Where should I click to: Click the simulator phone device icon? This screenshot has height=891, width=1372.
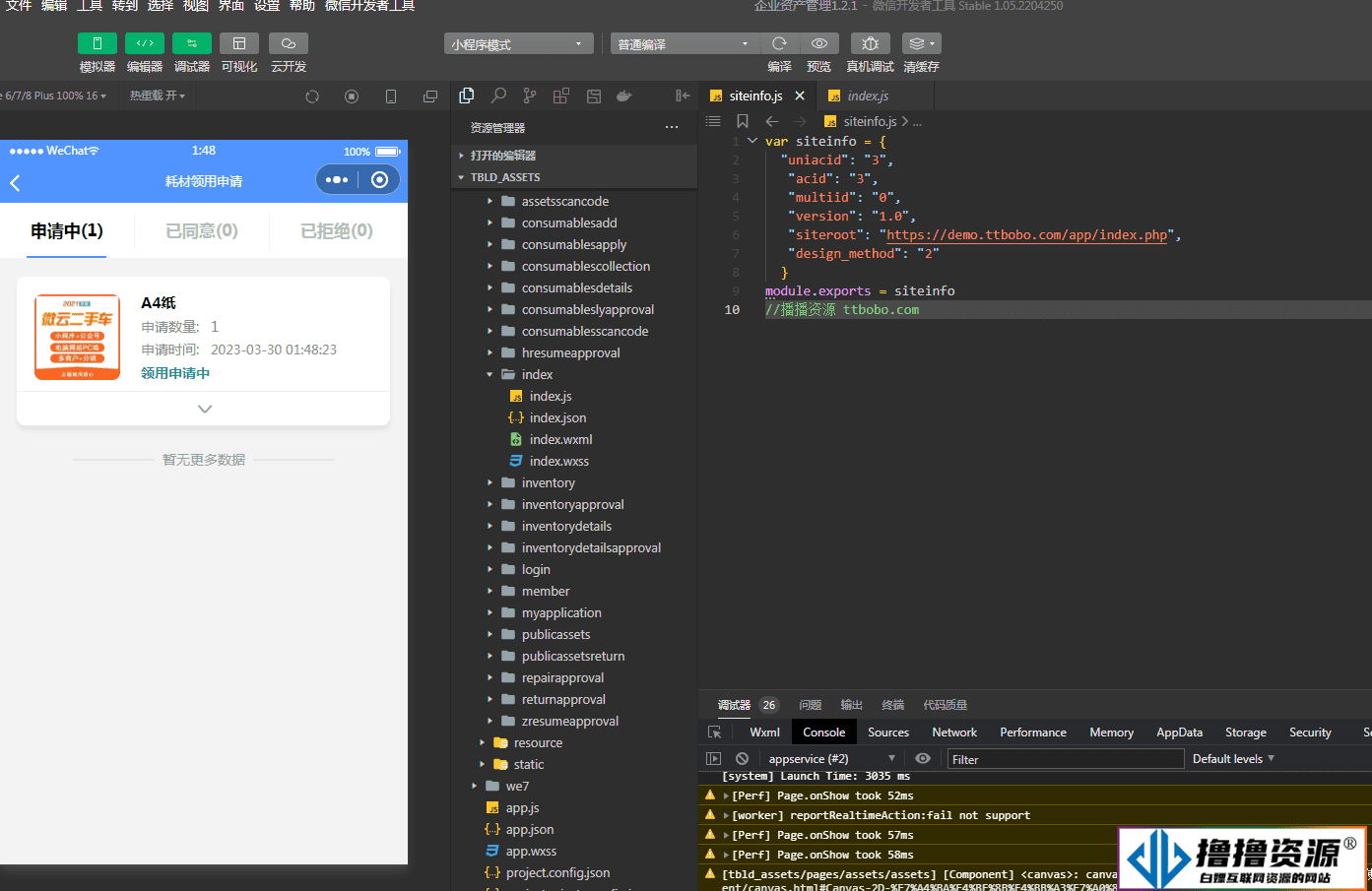tap(391, 96)
